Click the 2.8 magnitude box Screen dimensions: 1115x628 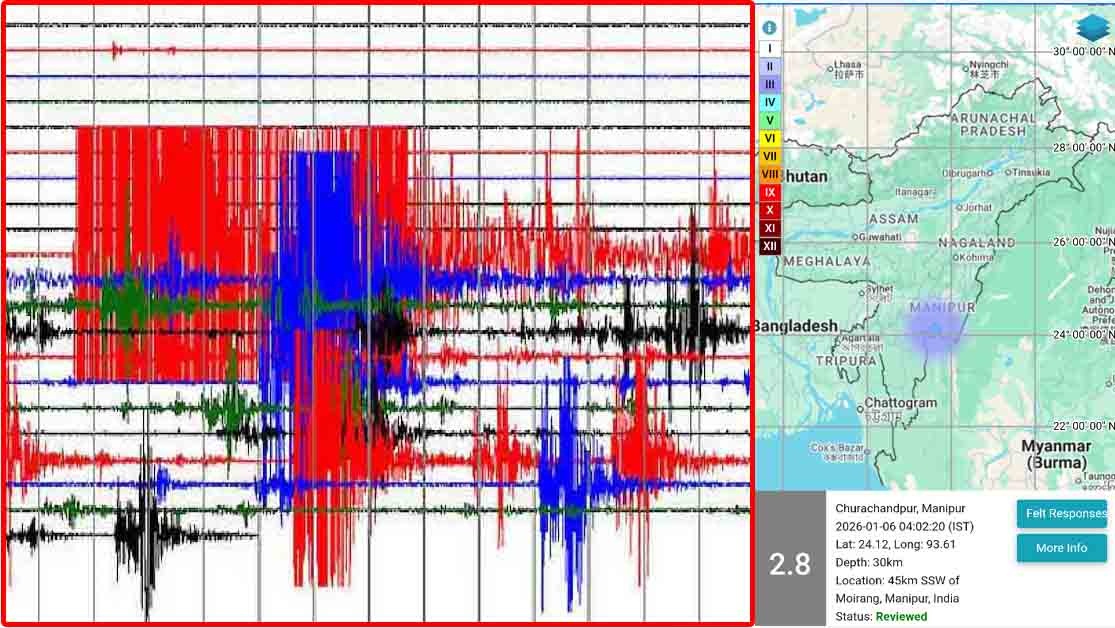(x=789, y=564)
